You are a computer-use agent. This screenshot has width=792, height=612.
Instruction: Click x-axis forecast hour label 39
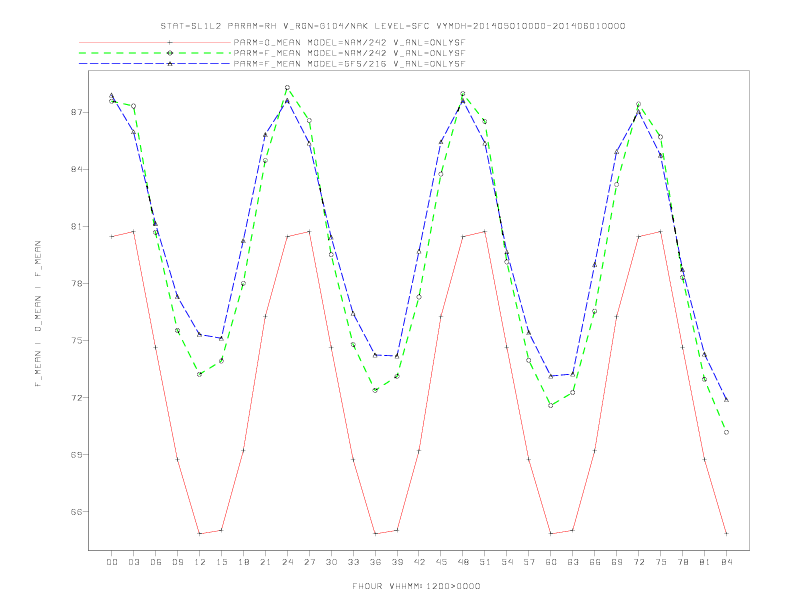pos(397,562)
